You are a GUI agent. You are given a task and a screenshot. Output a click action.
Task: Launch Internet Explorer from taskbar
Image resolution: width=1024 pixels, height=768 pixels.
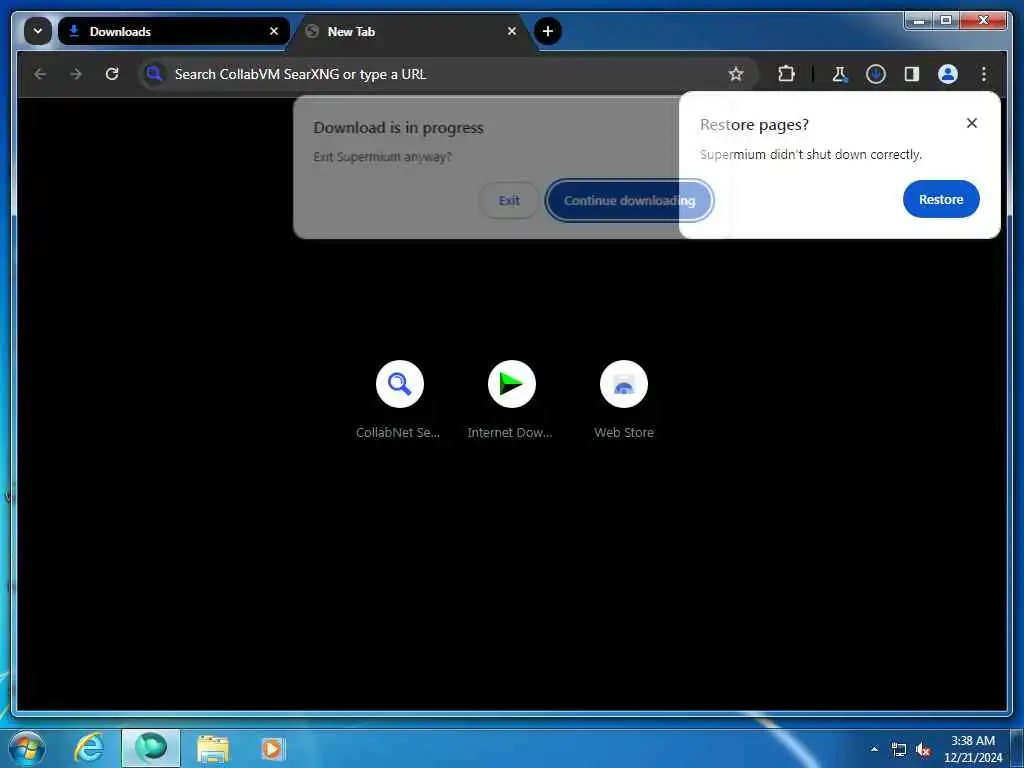coord(89,748)
